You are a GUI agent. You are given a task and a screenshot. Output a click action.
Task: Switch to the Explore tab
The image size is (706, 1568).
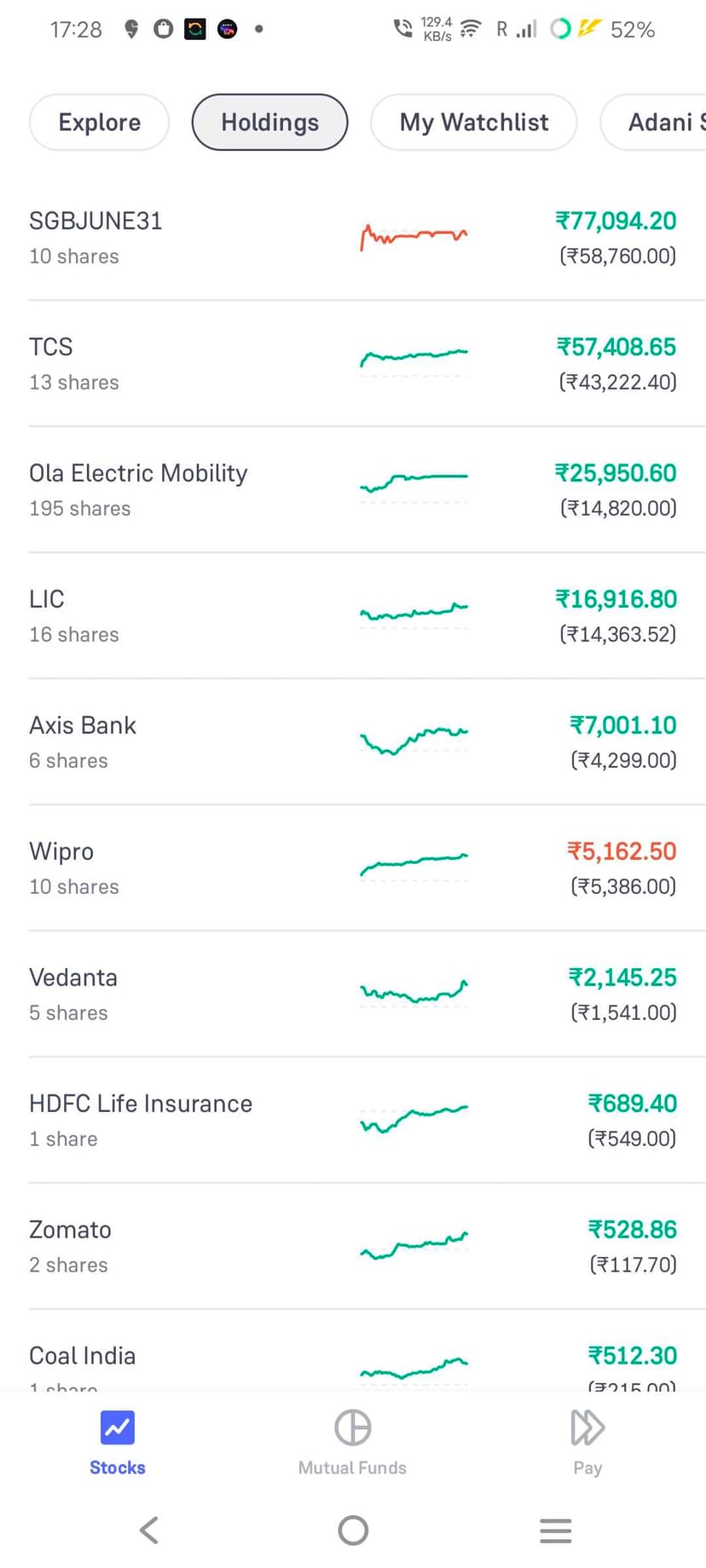click(x=100, y=123)
